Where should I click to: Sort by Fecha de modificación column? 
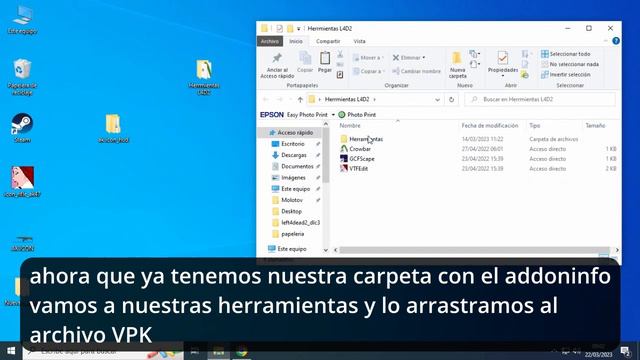(490, 126)
